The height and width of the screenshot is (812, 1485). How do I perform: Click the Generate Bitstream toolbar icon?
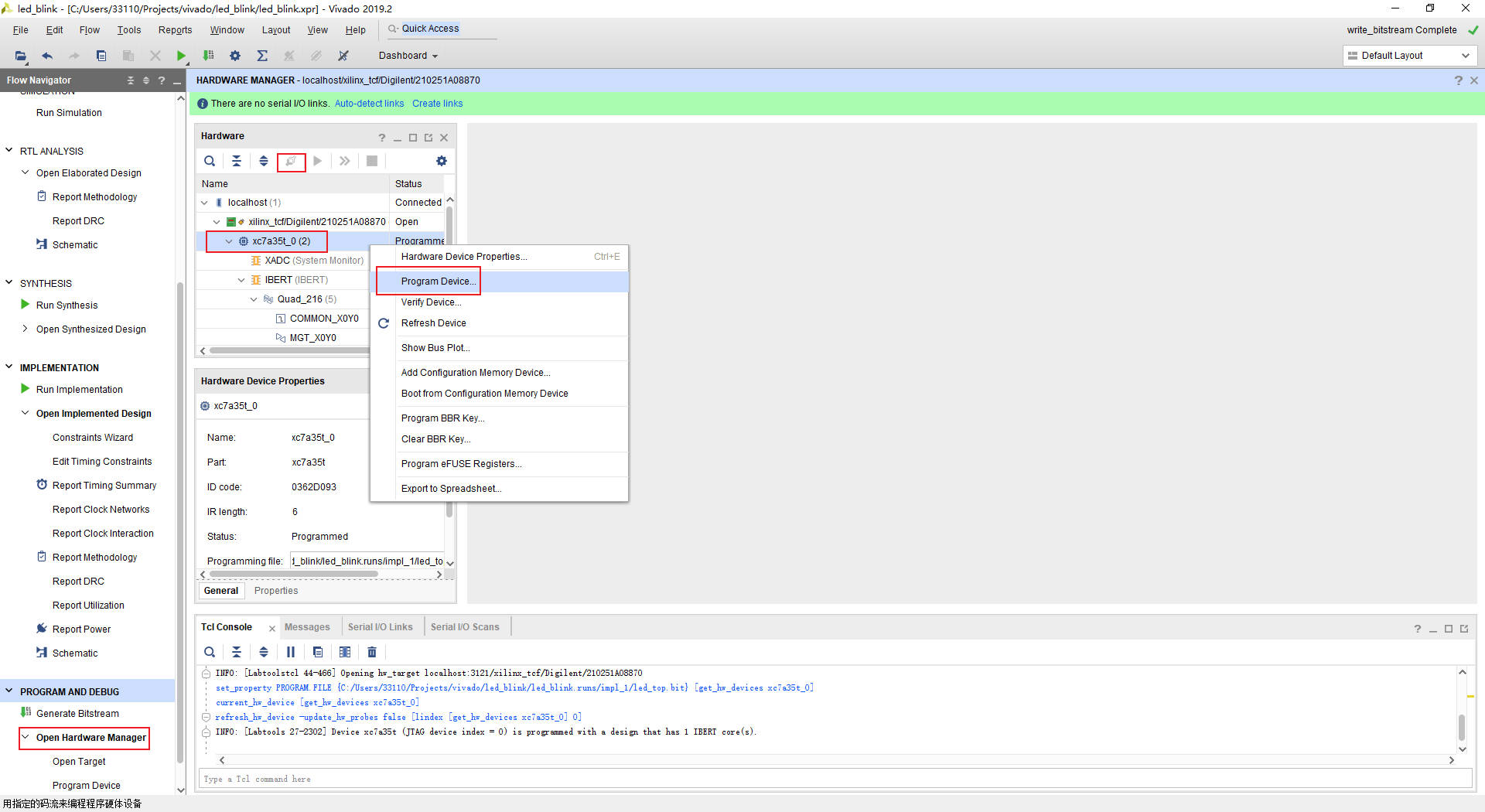pyautogui.click(x=208, y=56)
